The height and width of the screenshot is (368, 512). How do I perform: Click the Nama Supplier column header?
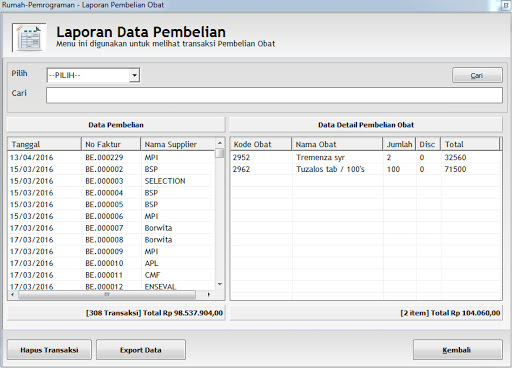178,144
